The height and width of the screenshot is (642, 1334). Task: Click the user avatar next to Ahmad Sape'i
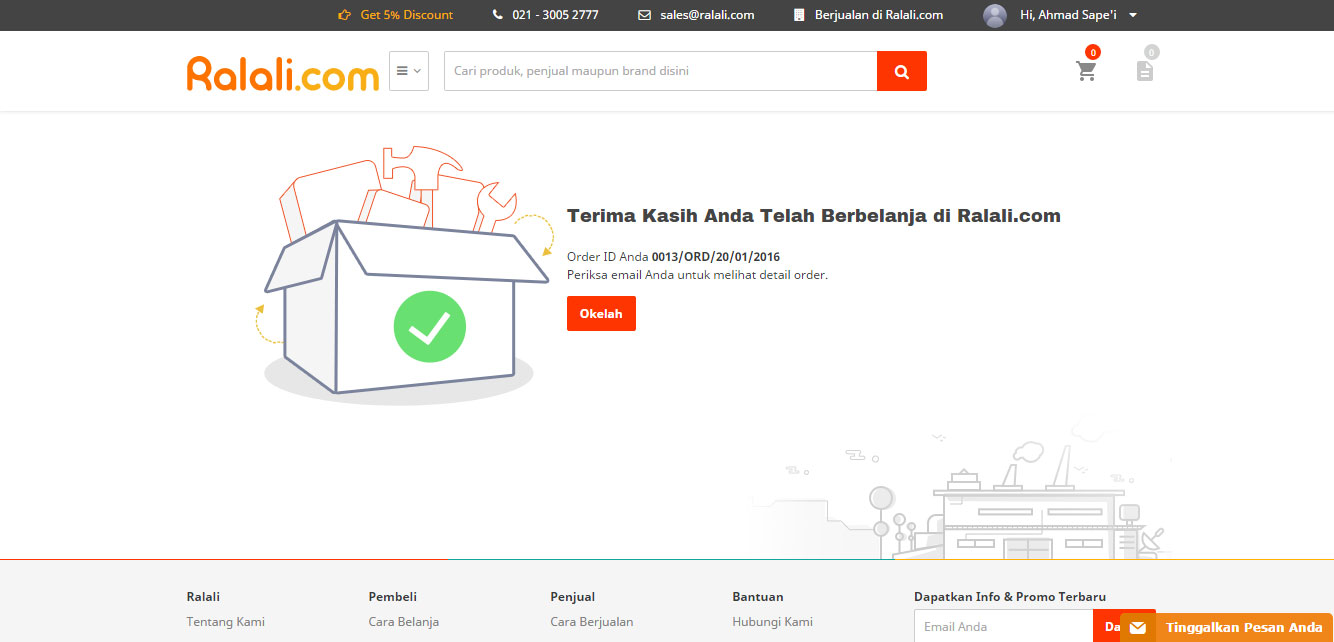(994, 14)
